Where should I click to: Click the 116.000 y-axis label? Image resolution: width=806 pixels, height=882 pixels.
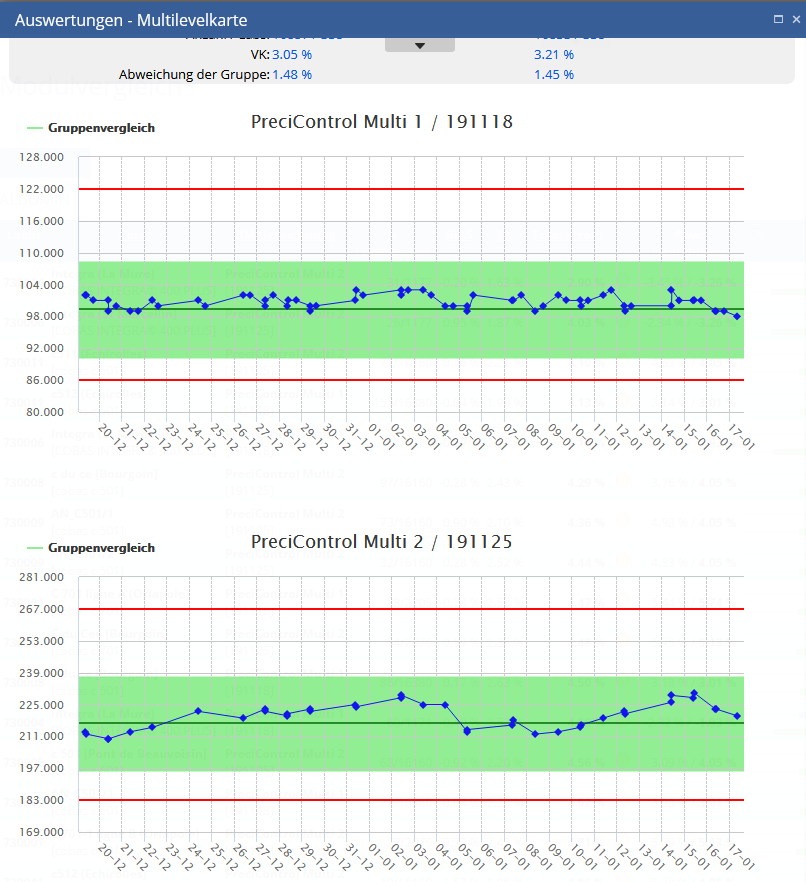pos(42,221)
